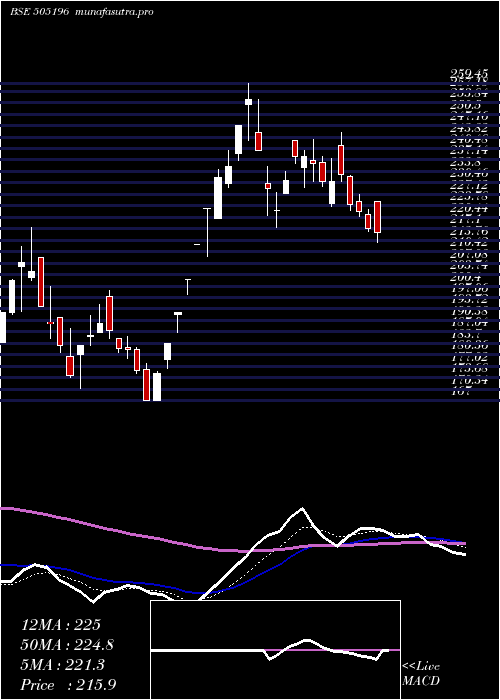Click the 230.46 price axis label
The image size is (500, 700).
[469, 175]
